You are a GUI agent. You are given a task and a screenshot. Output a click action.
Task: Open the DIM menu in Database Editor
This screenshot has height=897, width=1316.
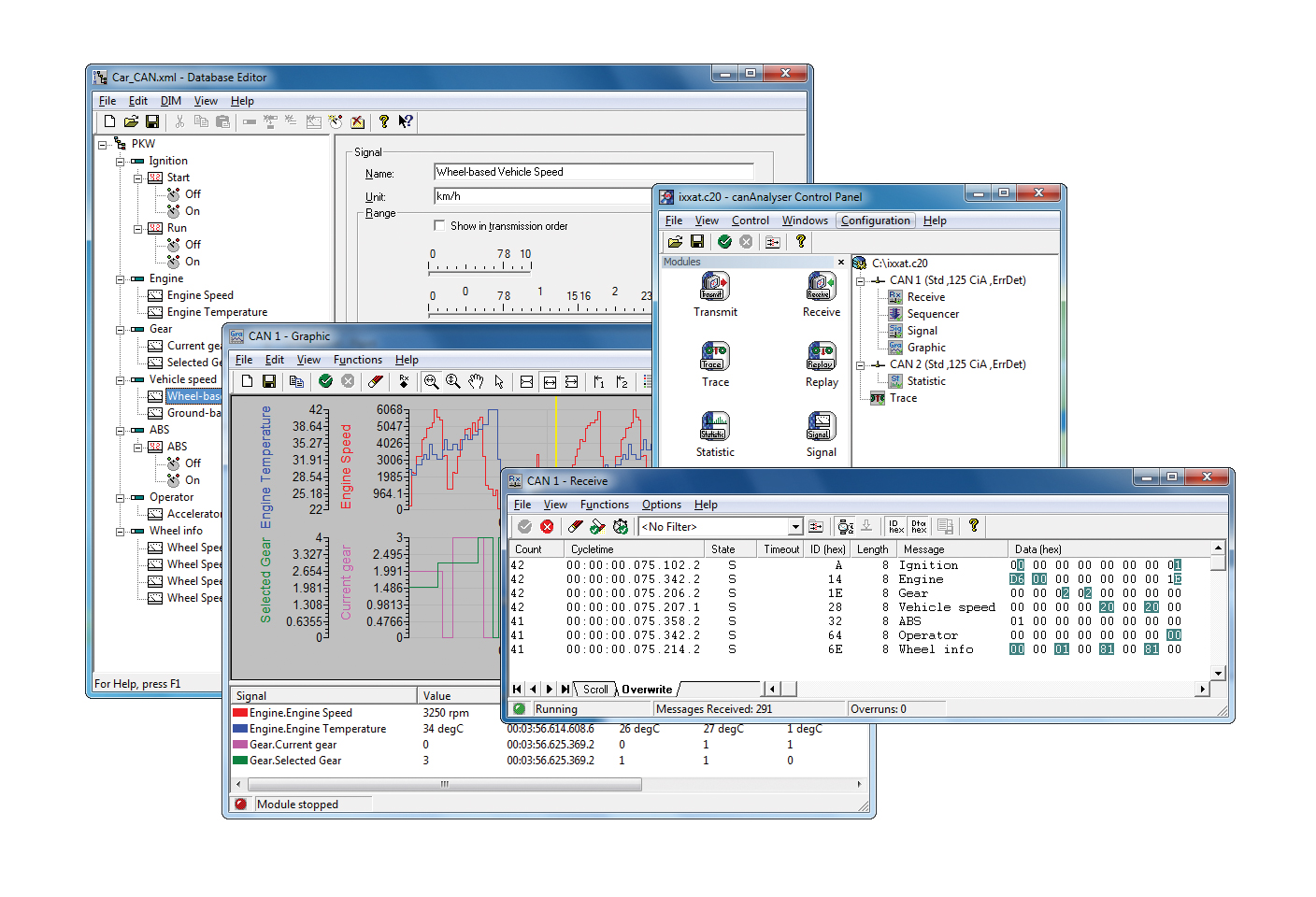(170, 101)
